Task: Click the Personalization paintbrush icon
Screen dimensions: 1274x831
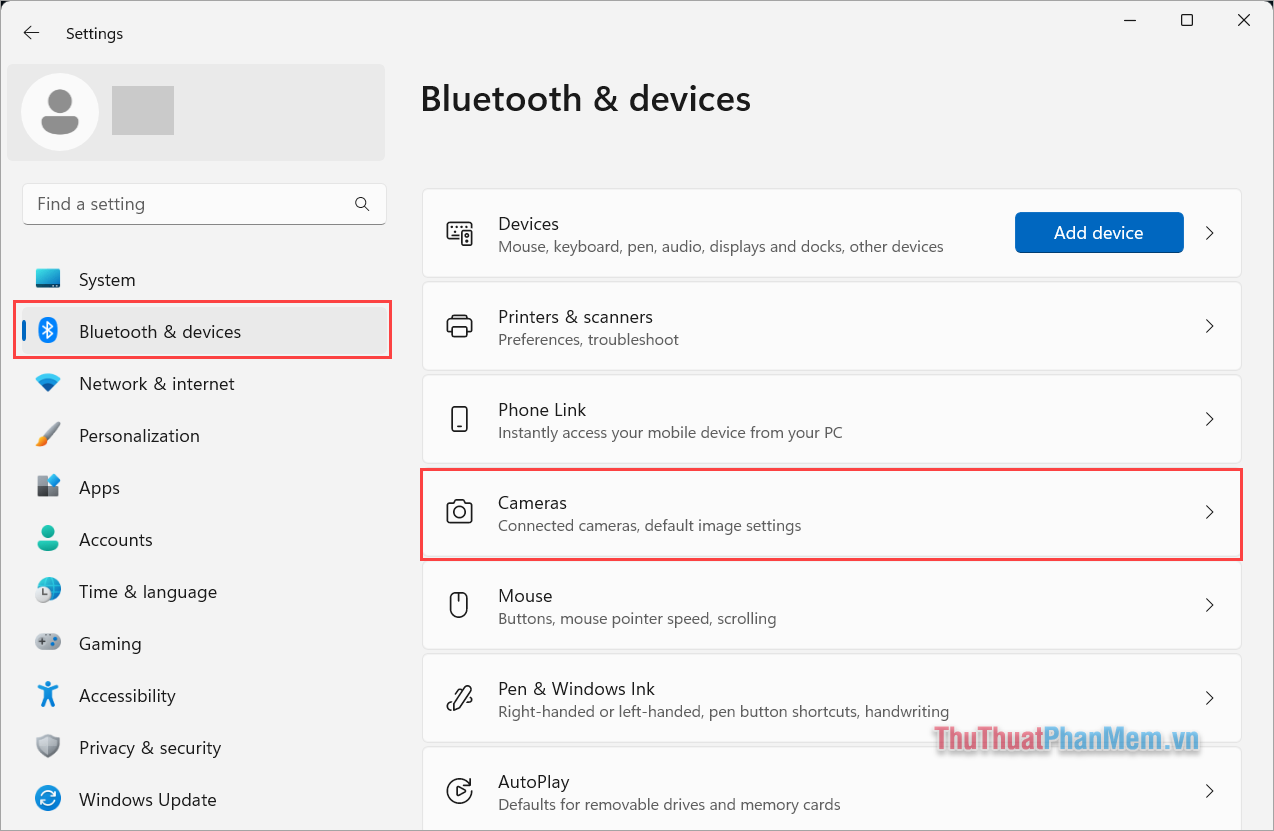Action: tap(47, 435)
